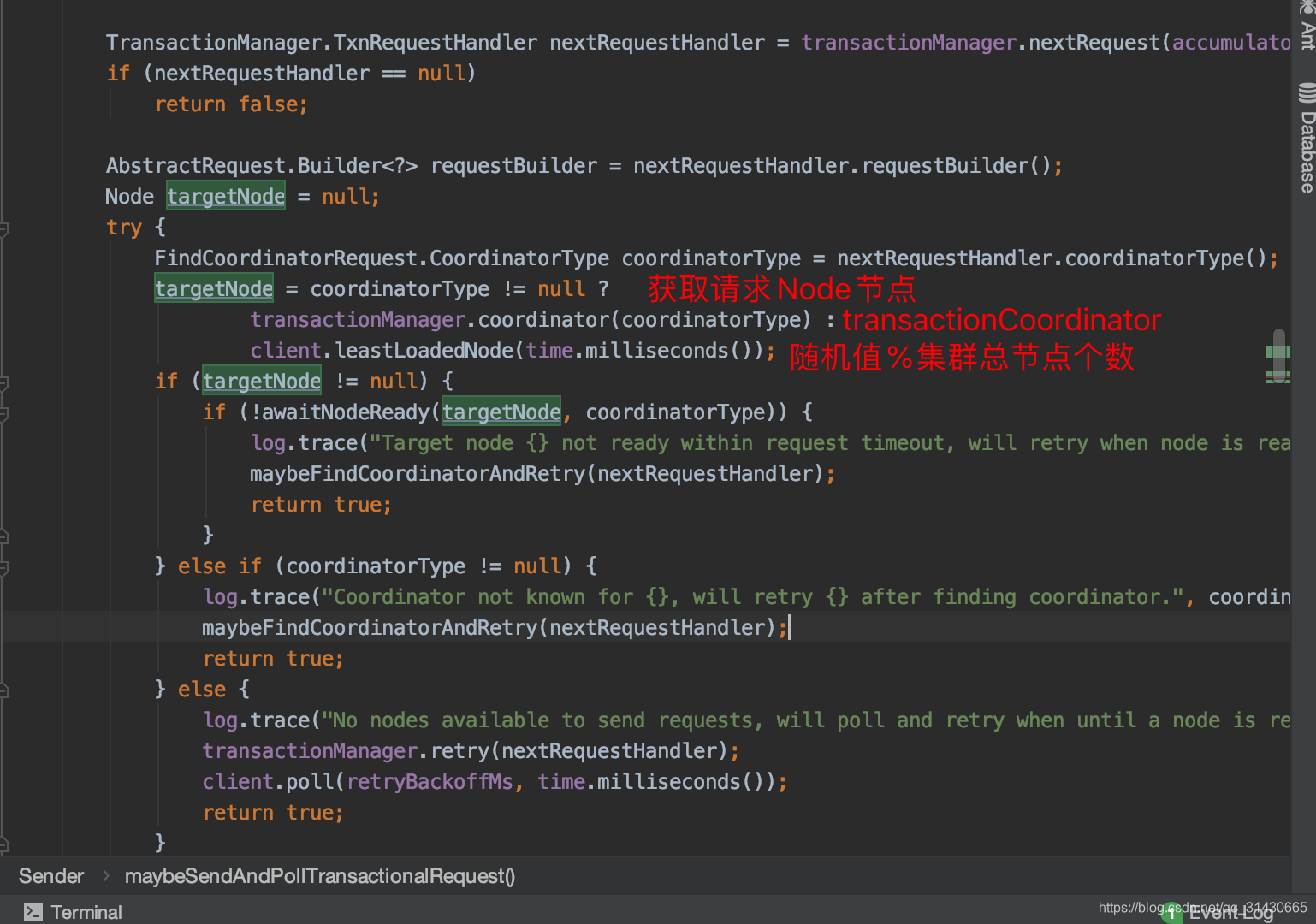Click the Terminal prompt icon
This screenshot has height=924, width=1316.
pos(33,912)
